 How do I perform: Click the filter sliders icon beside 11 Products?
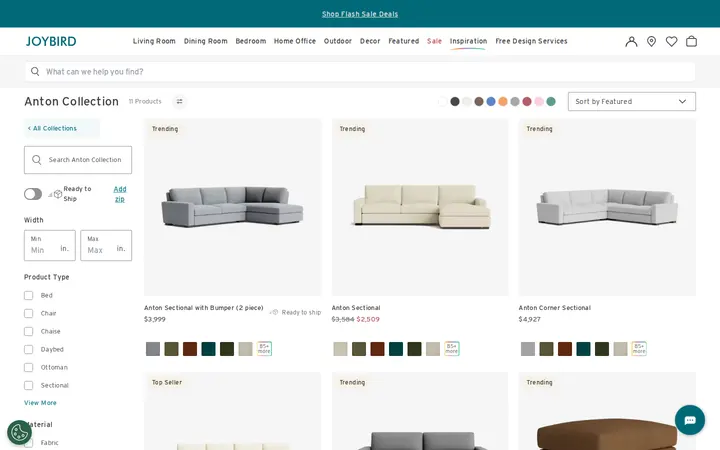click(x=180, y=101)
